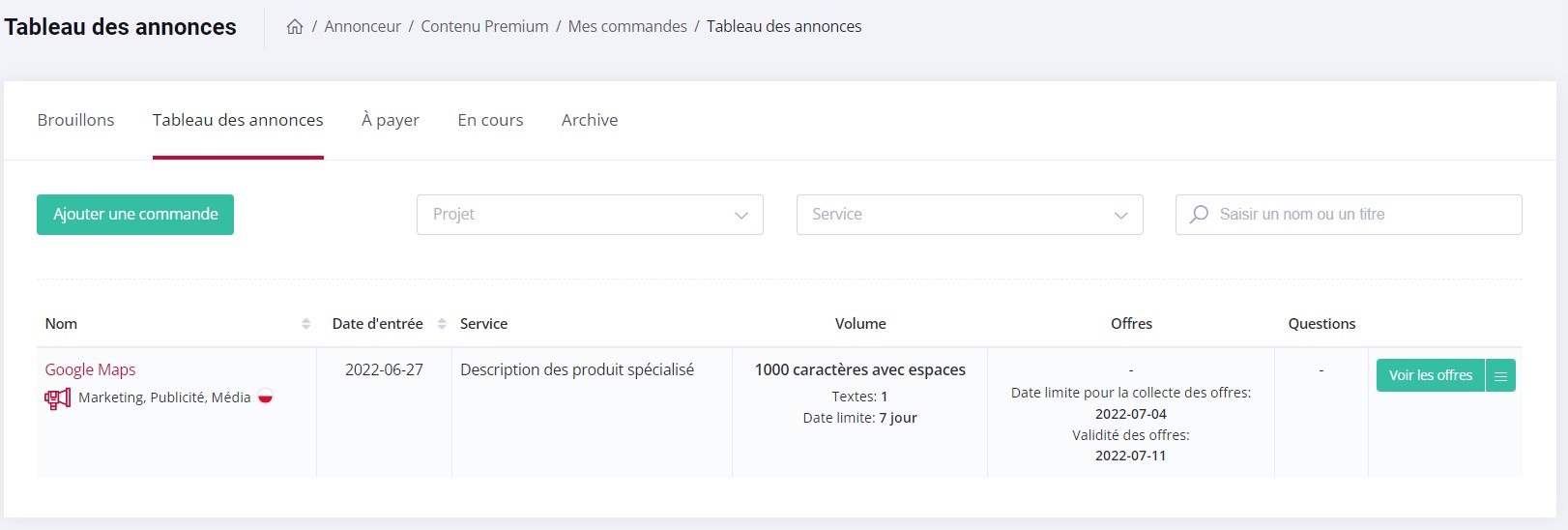
Task: Sort by Date d'entrée column arrows
Action: coord(442,324)
